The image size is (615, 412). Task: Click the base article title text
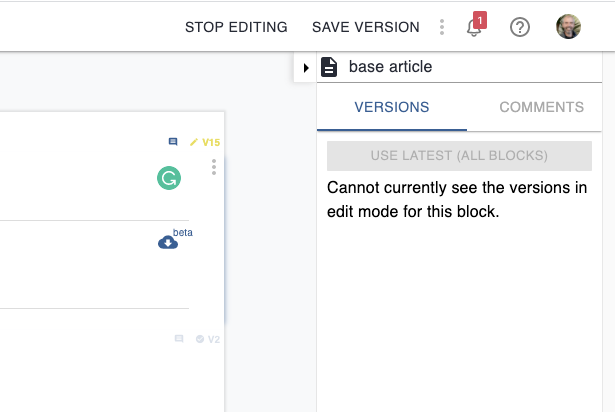[x=390, y=67]
